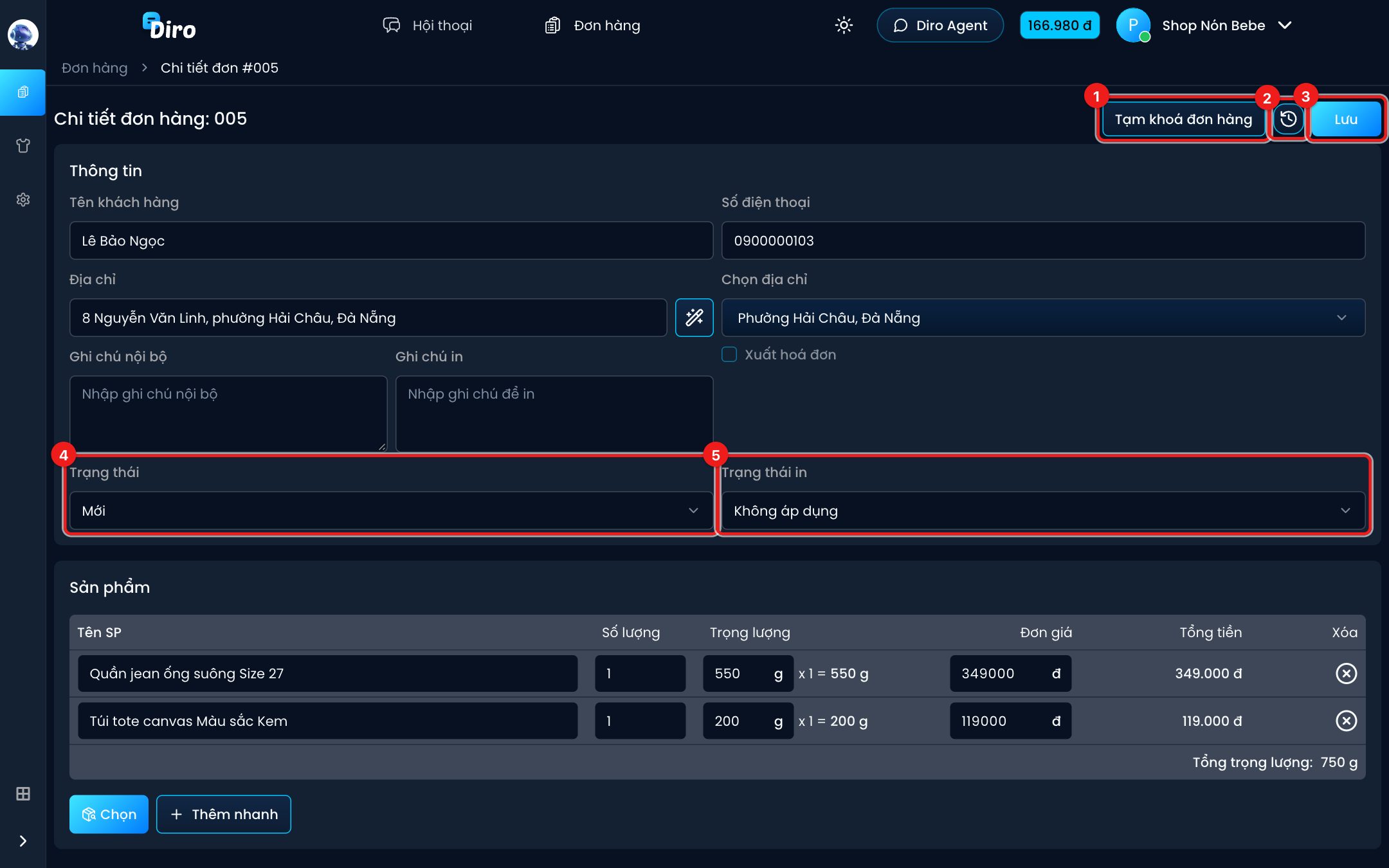The image size is (1389, 868).
Task: Toggle the light theme sun icon
Action: click(844, 25)
